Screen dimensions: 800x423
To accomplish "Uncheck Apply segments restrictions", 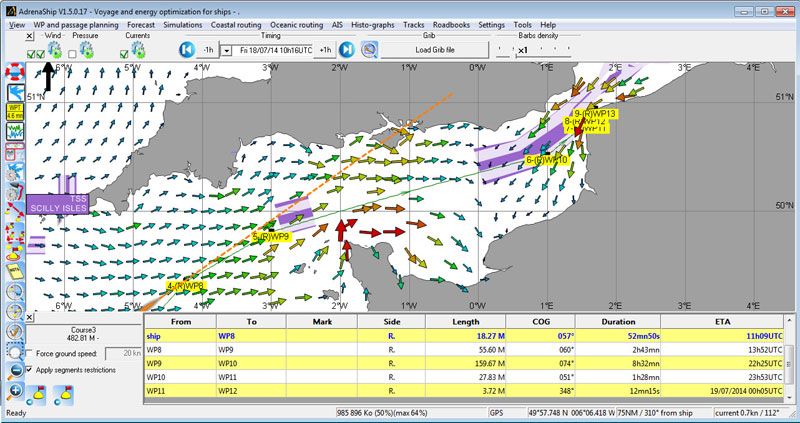I will click(x=30, y=370).
